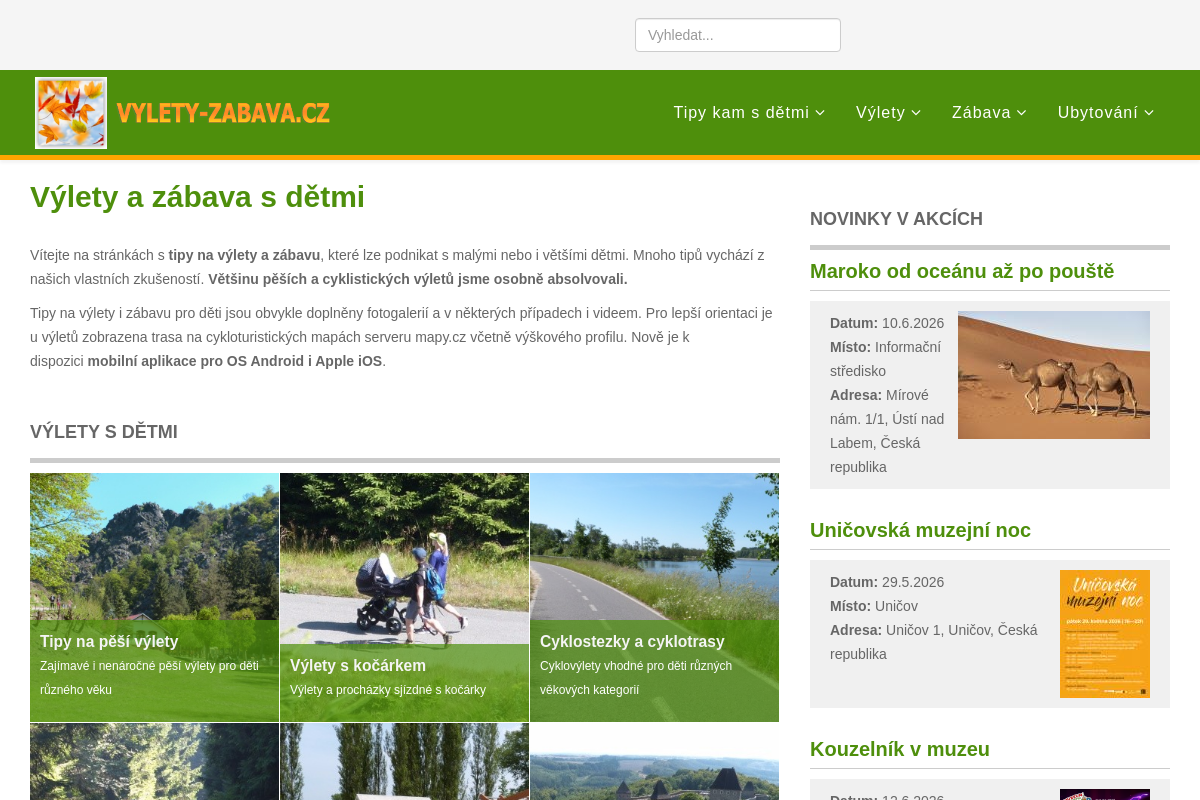Click the Výlety a zábava s dětmi heading
This screenshot has width=1200, height=800.
click(197, 197)
